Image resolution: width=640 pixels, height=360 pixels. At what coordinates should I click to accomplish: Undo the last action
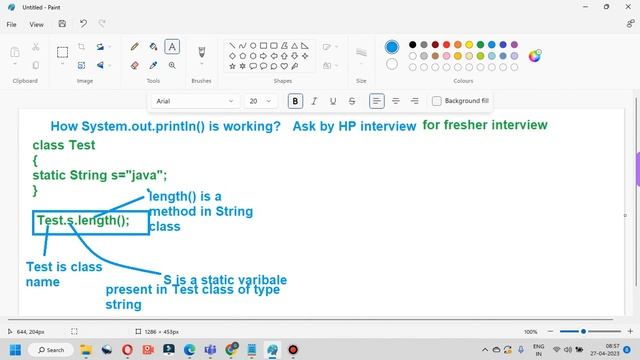(x=83, y=24)
